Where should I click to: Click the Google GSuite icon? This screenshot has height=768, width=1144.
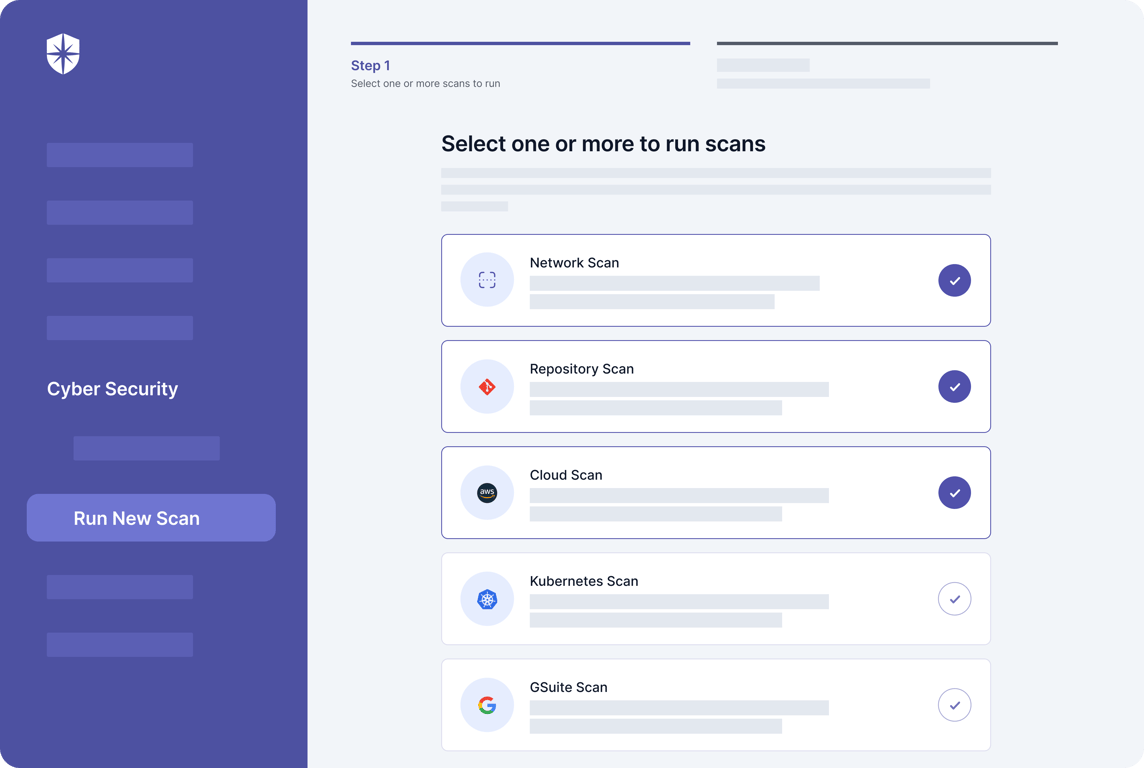(487, 705)
